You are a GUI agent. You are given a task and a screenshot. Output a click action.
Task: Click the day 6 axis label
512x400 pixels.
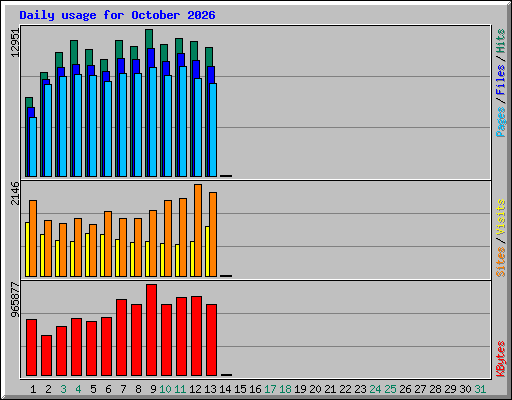tap(108, 389)
